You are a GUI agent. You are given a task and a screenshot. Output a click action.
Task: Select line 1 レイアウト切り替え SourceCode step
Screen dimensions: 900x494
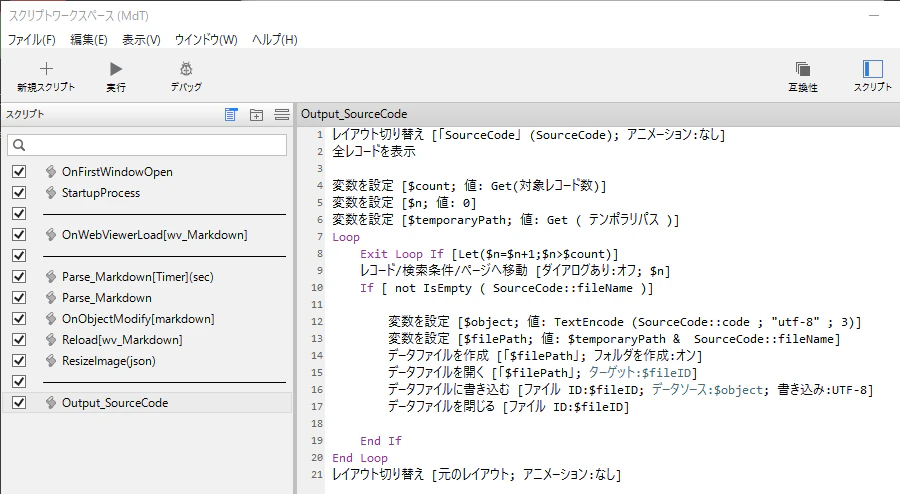tap(529, 135)
